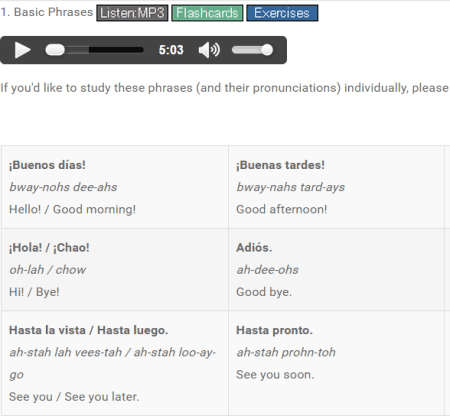The width and height of the screenshot is (450, 416).
Task: Click the 1. Basic Phrases heading
Action: coord(47,12)
